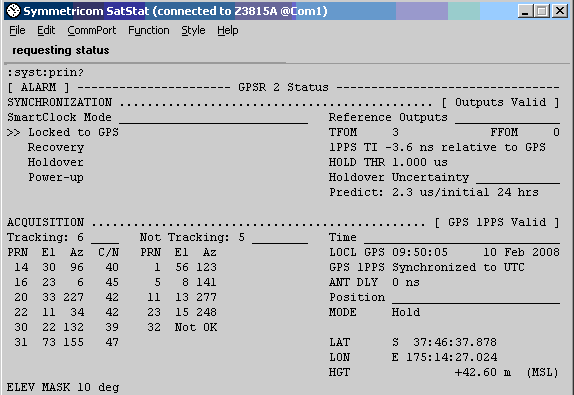Screen dimensions: 574x395
Task: Close the SatStat window
Action: tap(560, 11)
